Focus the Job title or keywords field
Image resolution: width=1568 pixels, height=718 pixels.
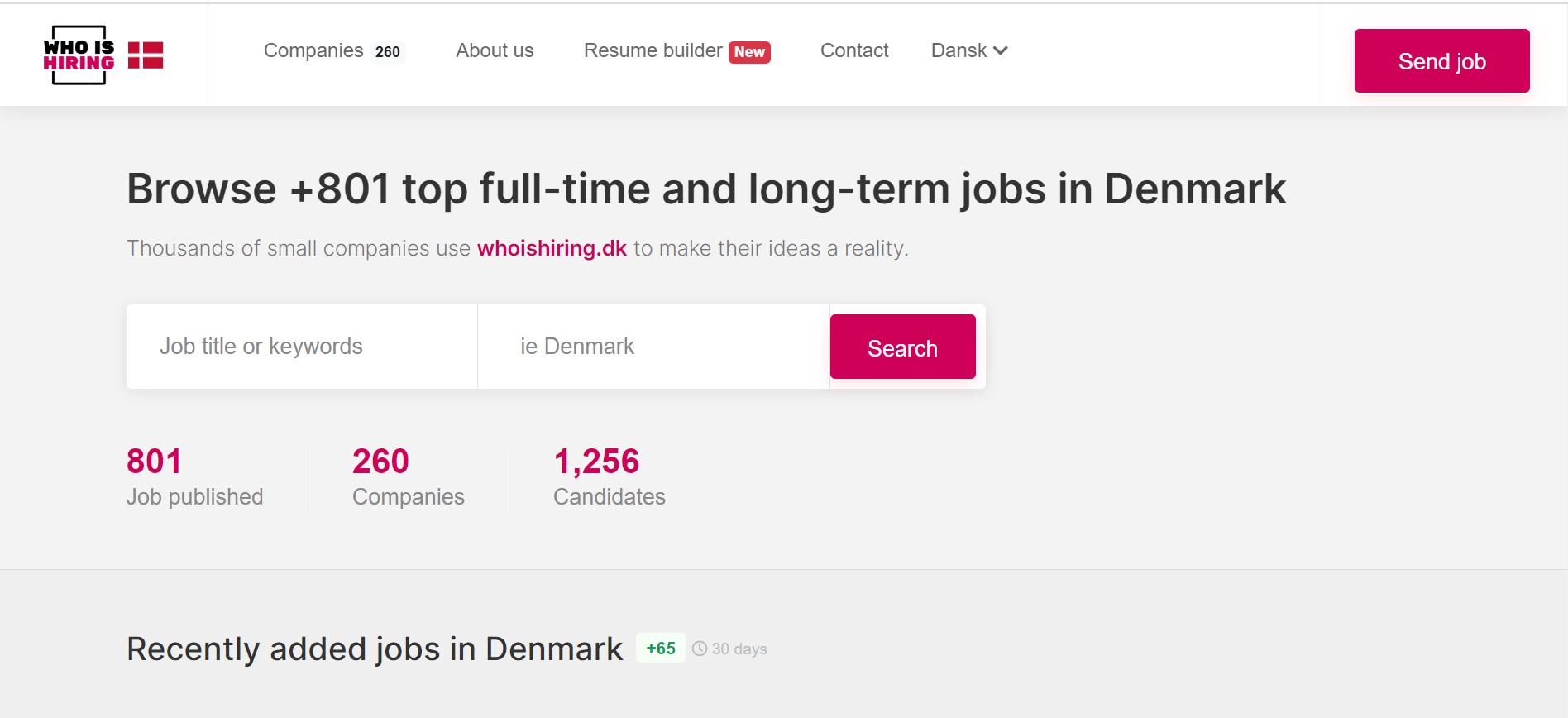coord(302,347)
